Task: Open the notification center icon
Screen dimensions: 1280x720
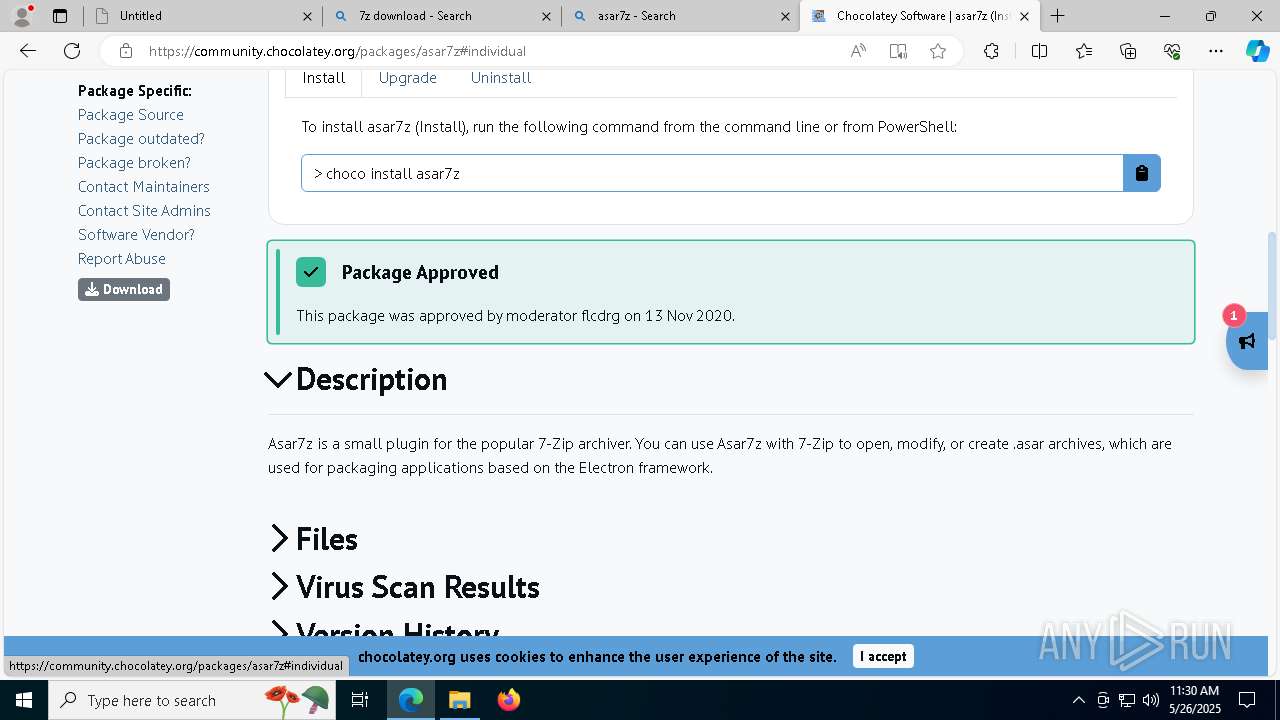Action: point(1247,700)
